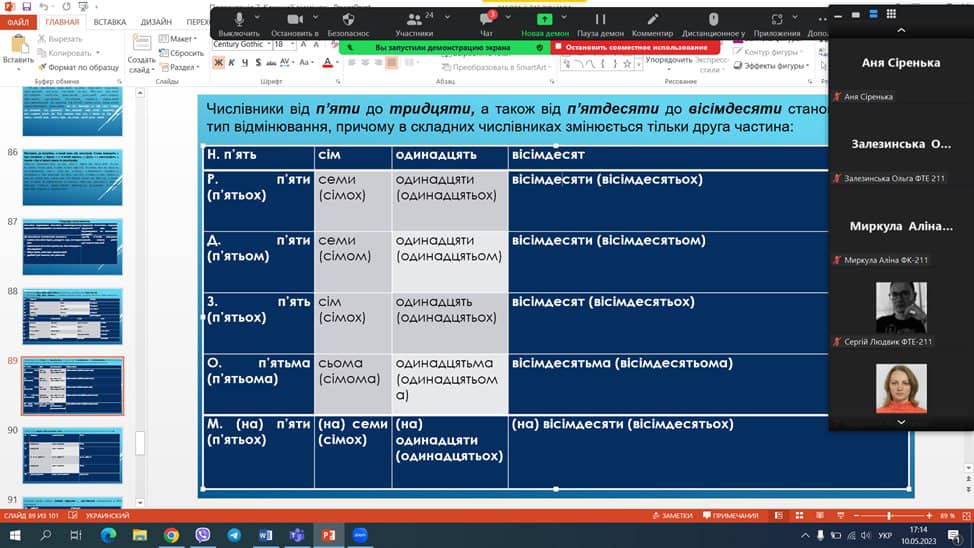The image size is (974, 548).
Task: Expand the Макет layout dropdown
Action: (x=181, y=39)
